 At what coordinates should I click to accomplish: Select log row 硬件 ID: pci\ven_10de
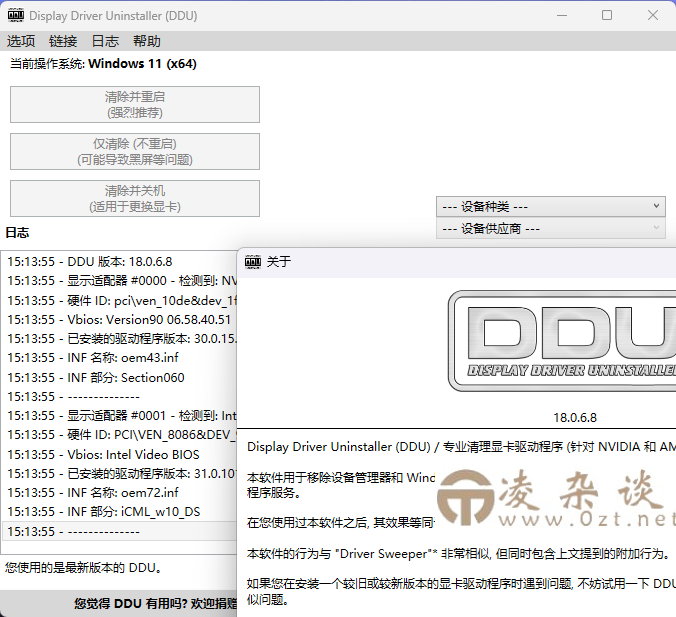(x=119, y=301)
